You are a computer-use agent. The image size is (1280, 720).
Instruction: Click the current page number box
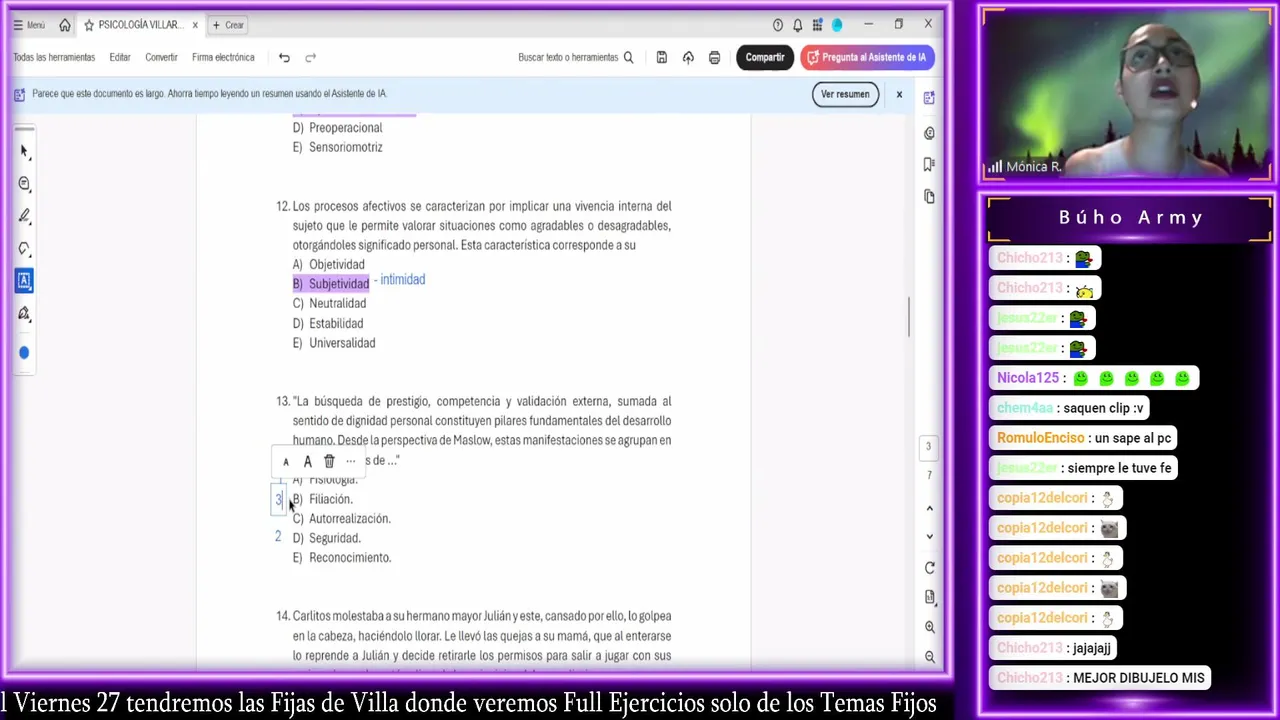click(928, 447)
